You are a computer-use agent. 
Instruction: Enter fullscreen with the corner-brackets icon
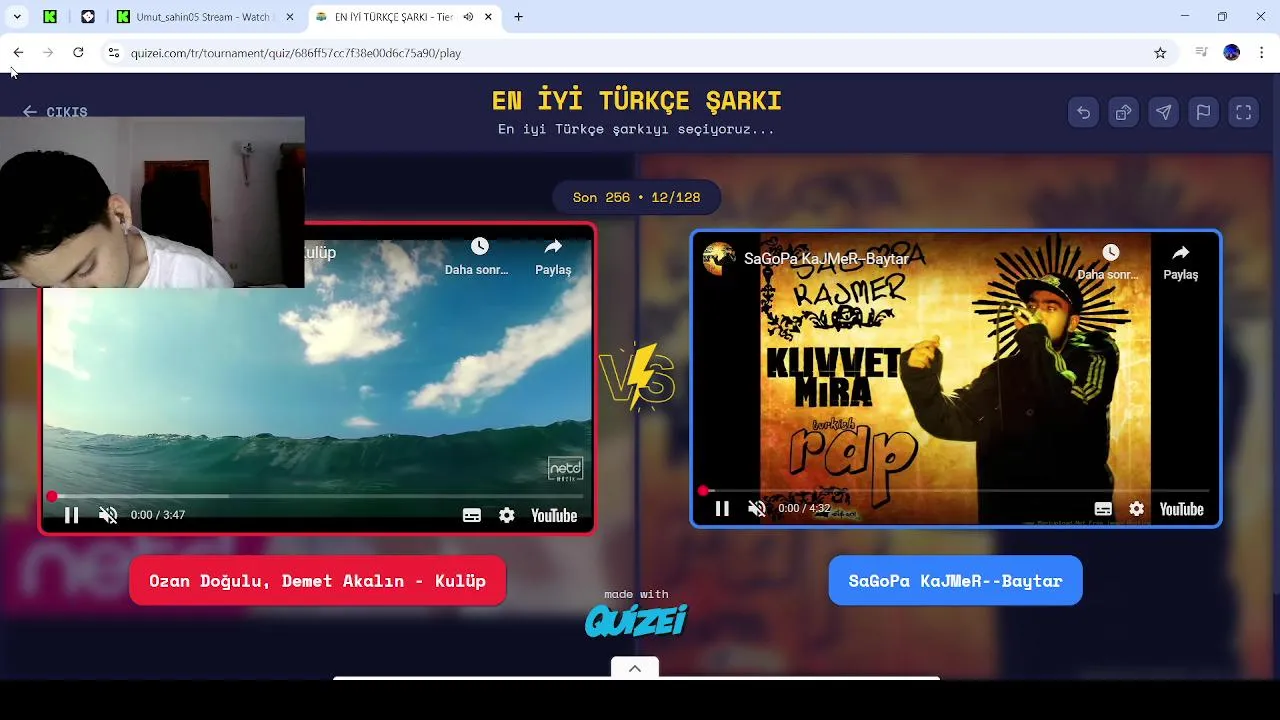coord(1243,113)
